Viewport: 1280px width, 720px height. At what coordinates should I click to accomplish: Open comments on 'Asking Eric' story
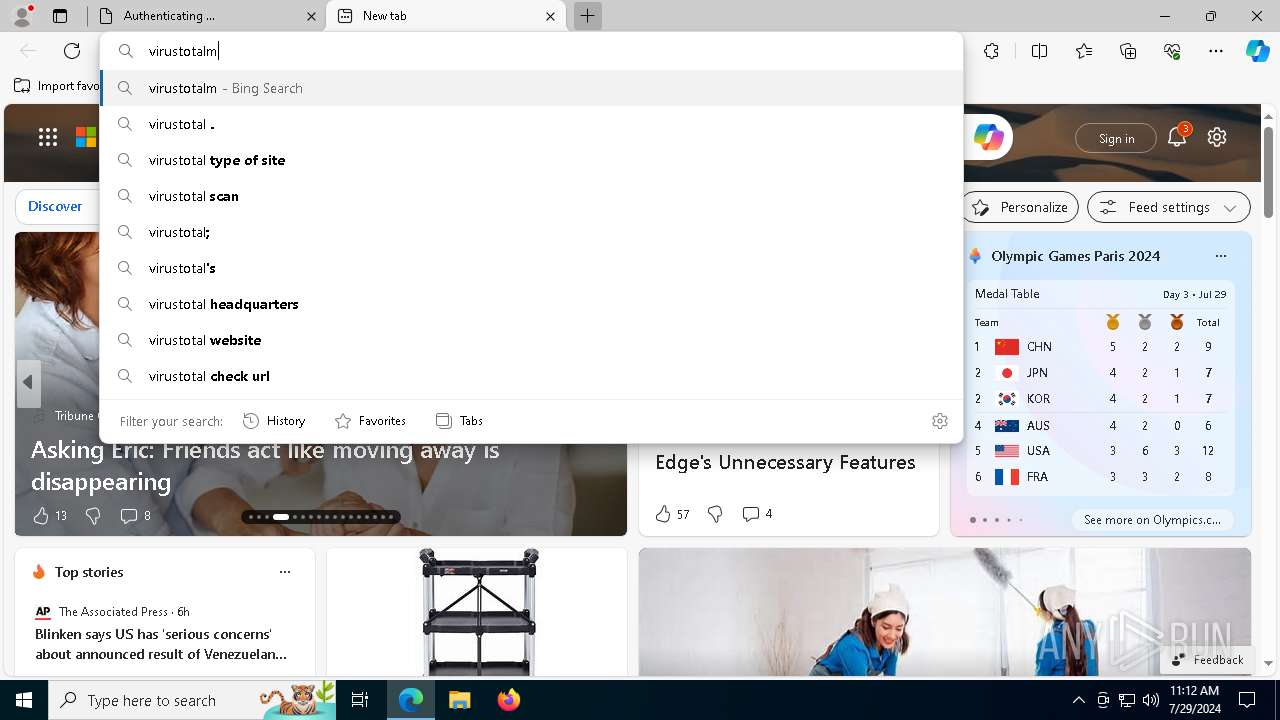click(x=136, y=516)
